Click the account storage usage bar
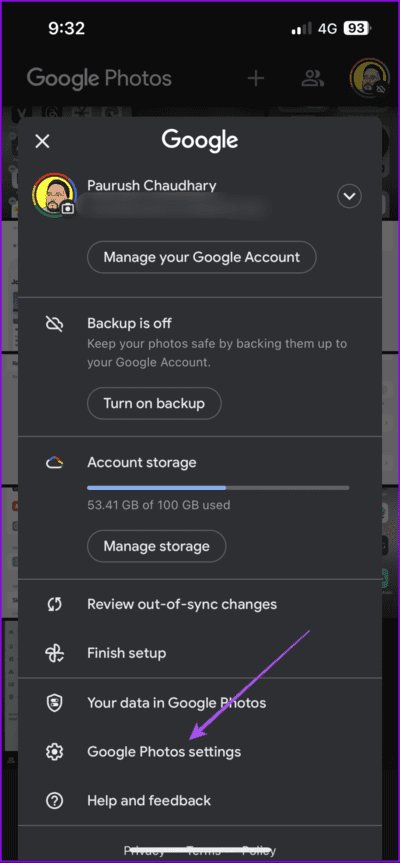Image resolution: width=400 pixels, height=863 pixels. [x=218, y=488]
